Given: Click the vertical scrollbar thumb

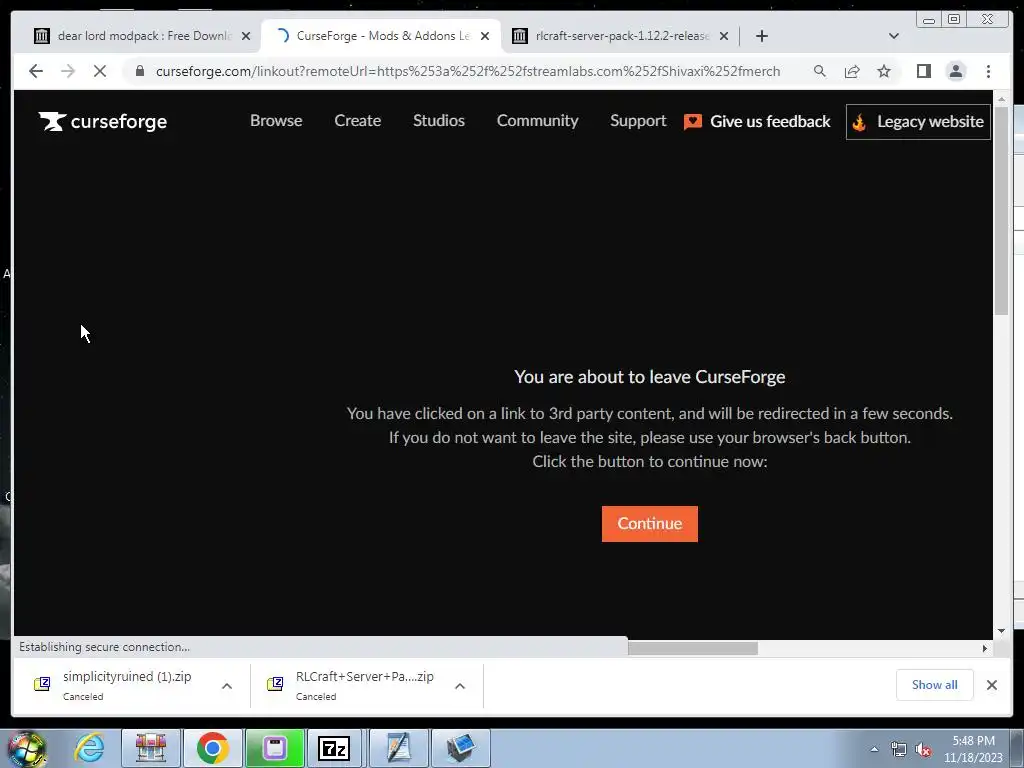Looking at the screenshot, I should click(1001, 210).
